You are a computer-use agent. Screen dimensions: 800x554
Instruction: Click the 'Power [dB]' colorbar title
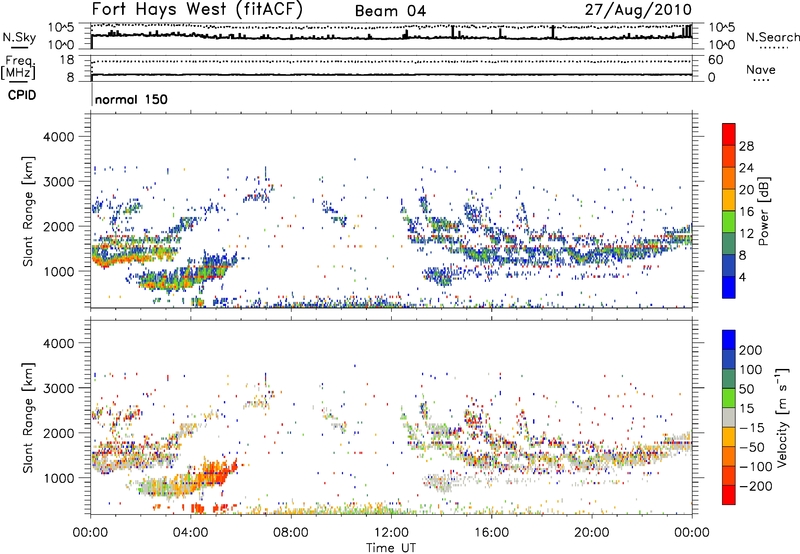pyautogui.click(x=763, y=211)
